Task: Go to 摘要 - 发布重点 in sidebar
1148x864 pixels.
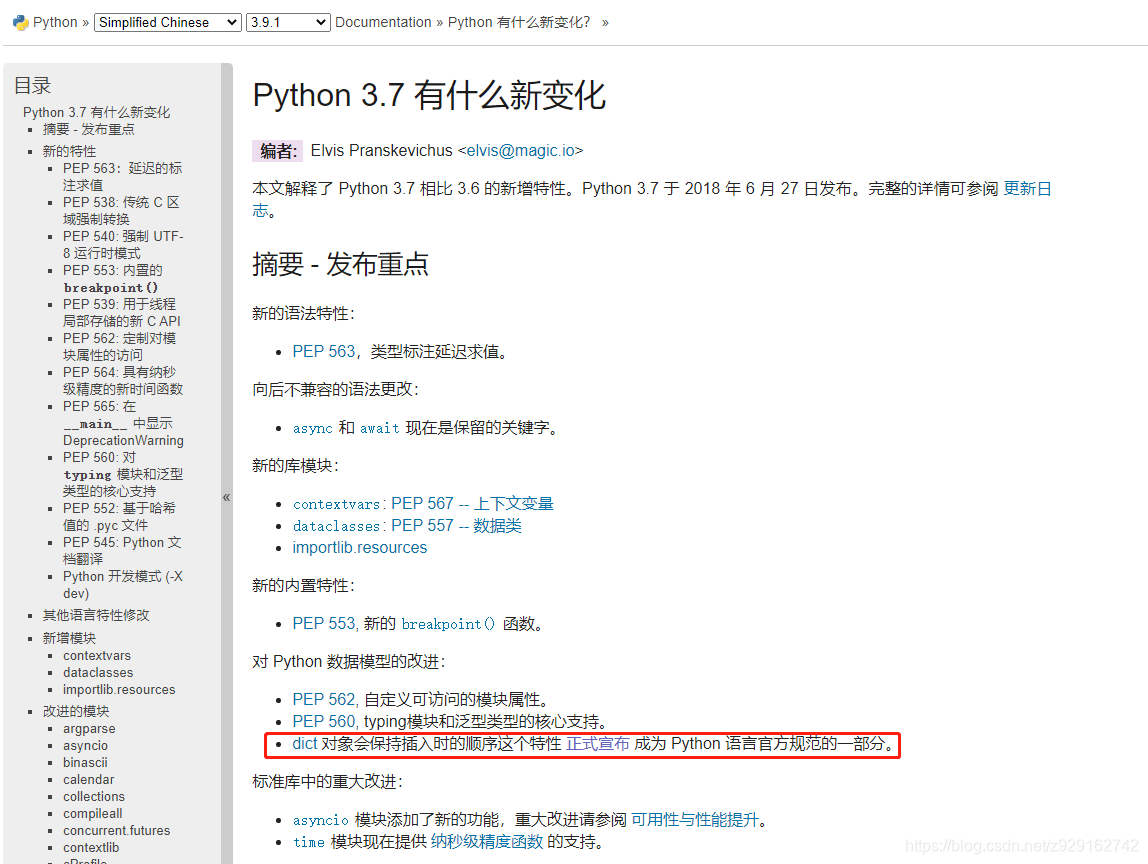Action: (89, 129)
